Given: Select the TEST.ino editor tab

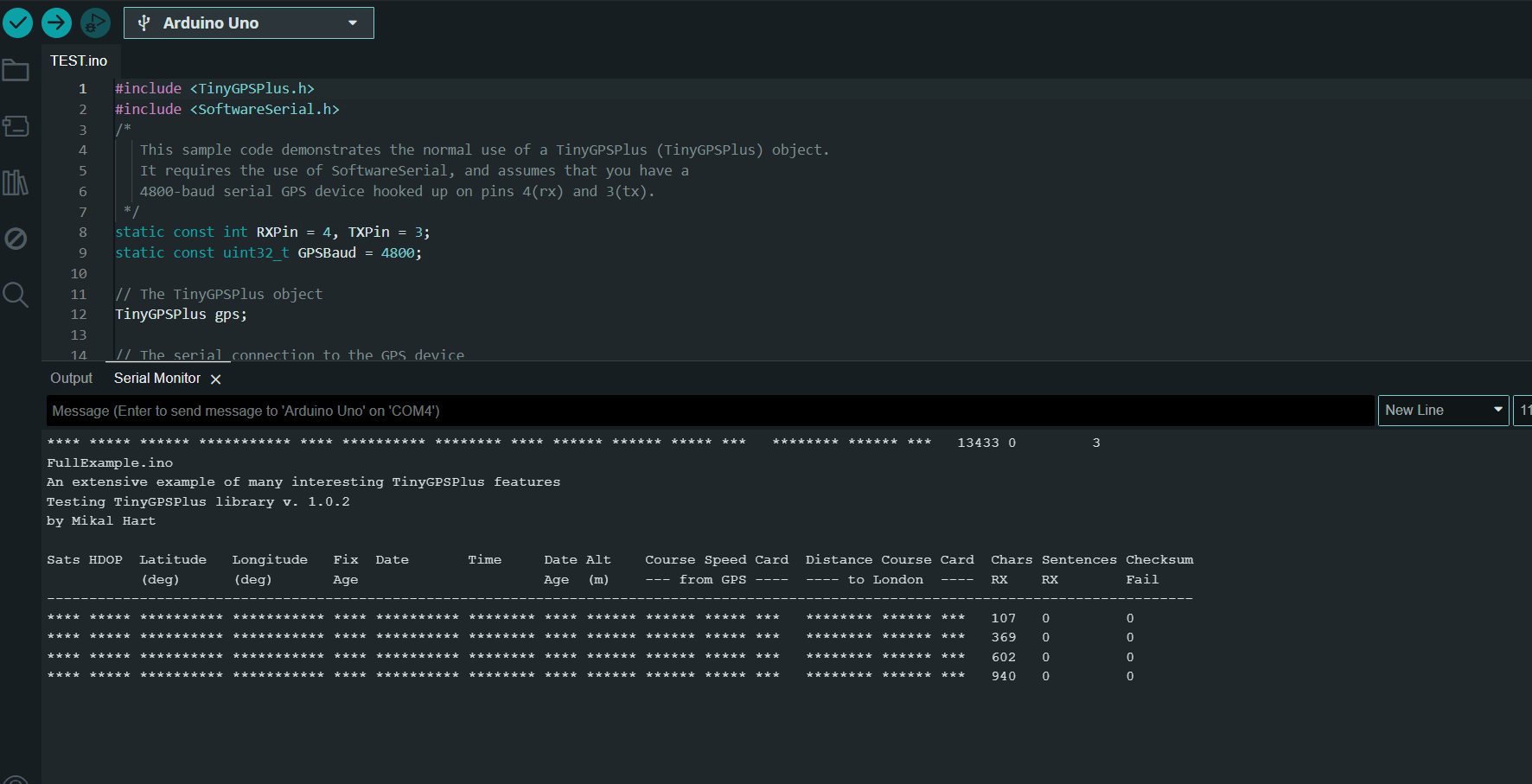Looking at the screenshot, I should click(79, 61).
